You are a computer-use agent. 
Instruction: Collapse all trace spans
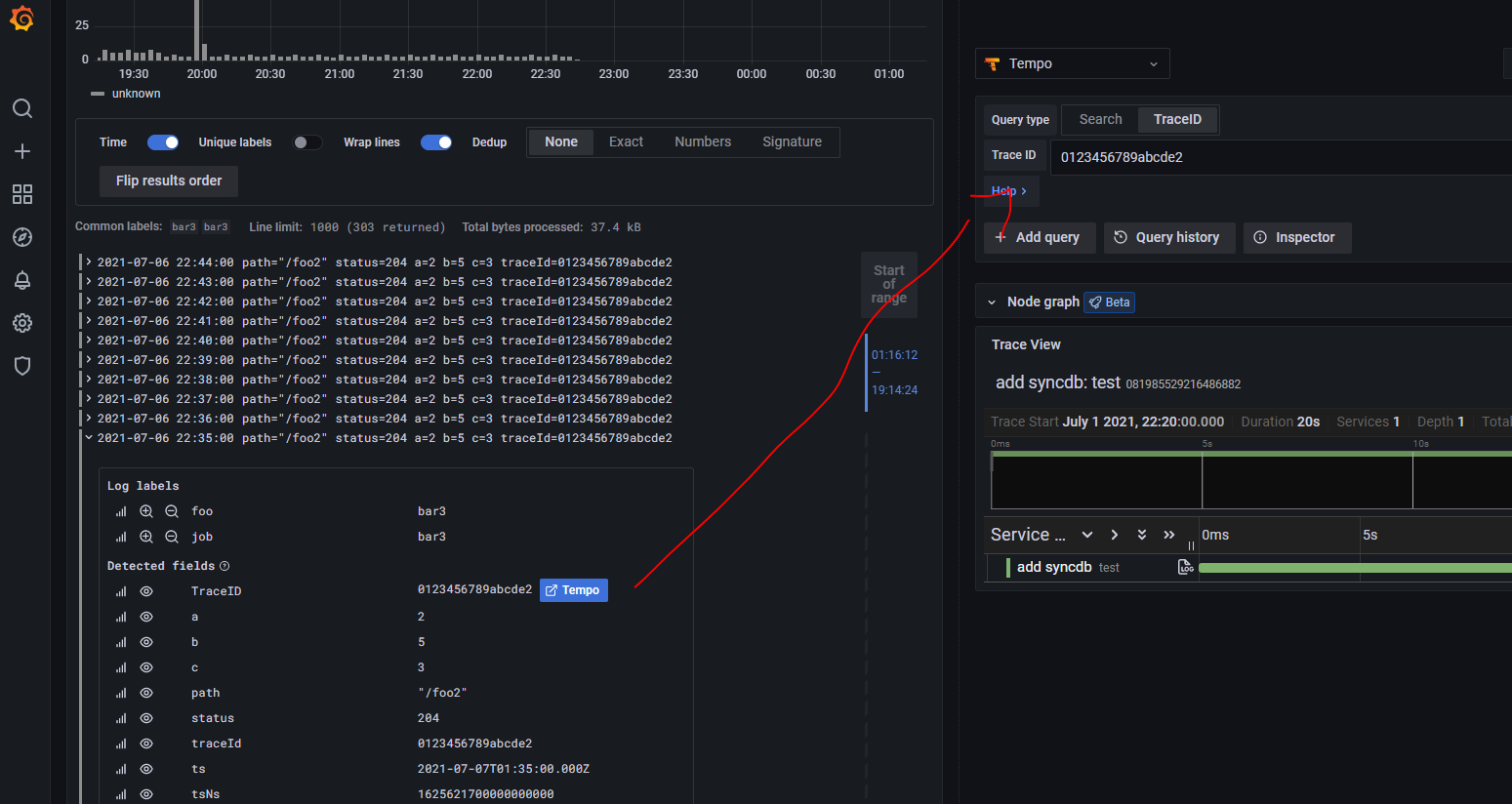pos(1169,535)
